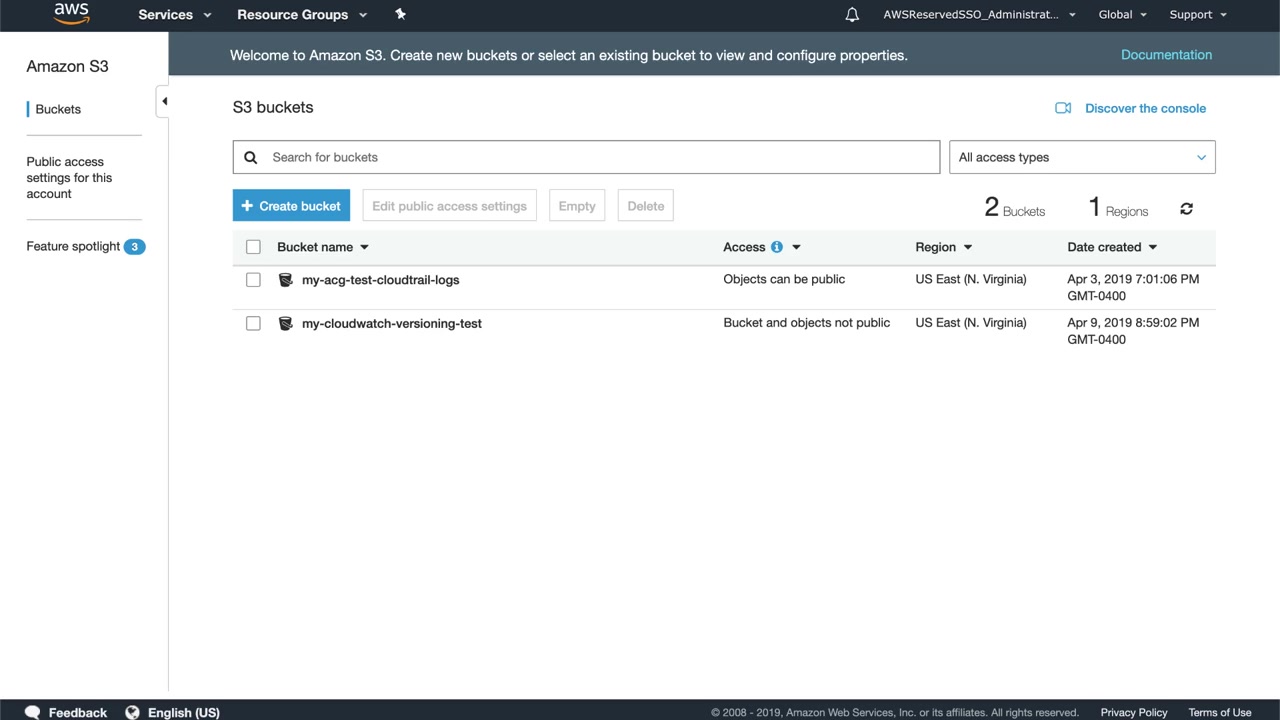Click Region cell of my-acg-test-cloudtrail-logs row
The height and width of the screenshot is (720, 1280).
click(x=971, y=279)
